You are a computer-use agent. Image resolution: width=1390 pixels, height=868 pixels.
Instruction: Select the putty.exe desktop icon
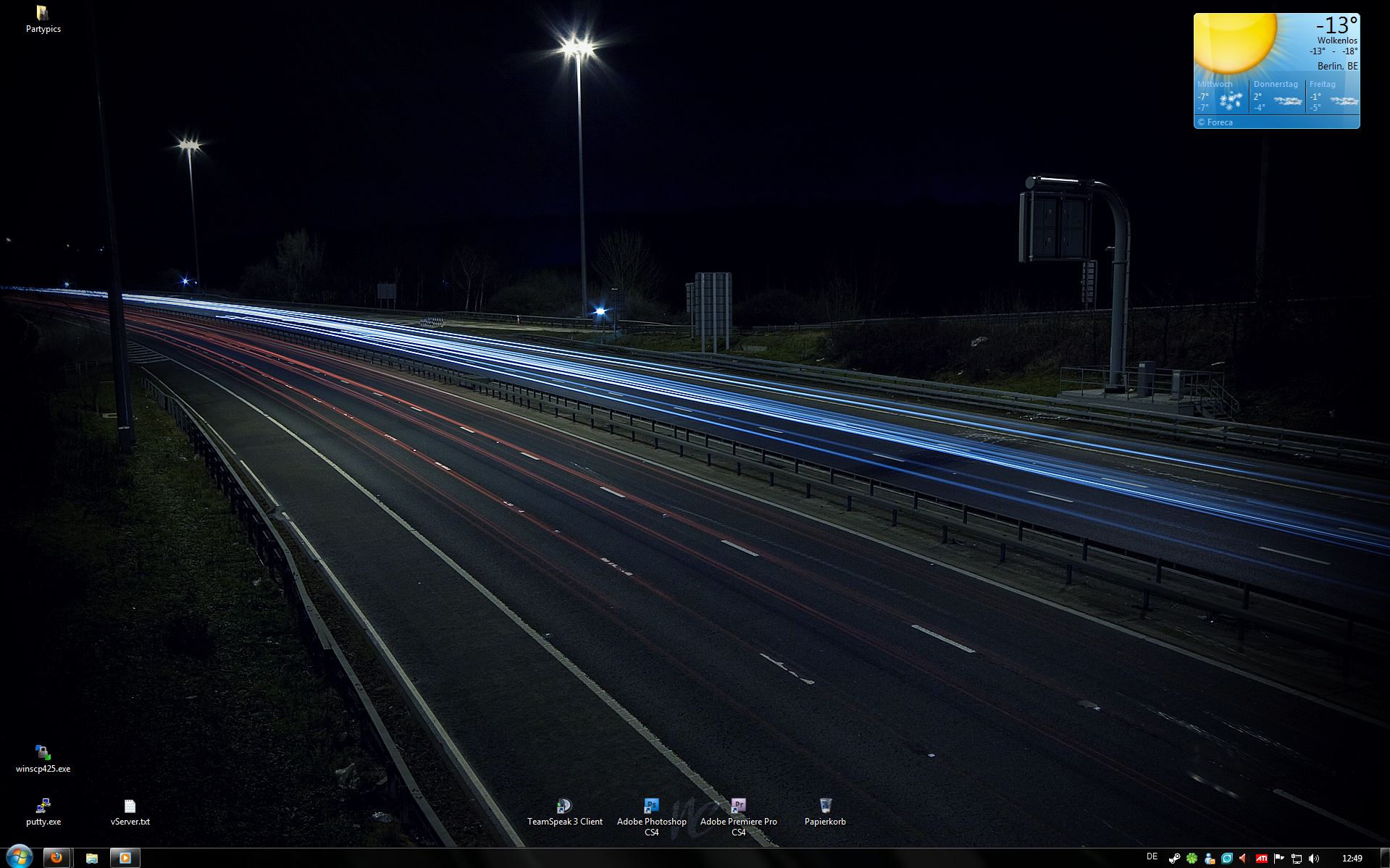(43, 806)
